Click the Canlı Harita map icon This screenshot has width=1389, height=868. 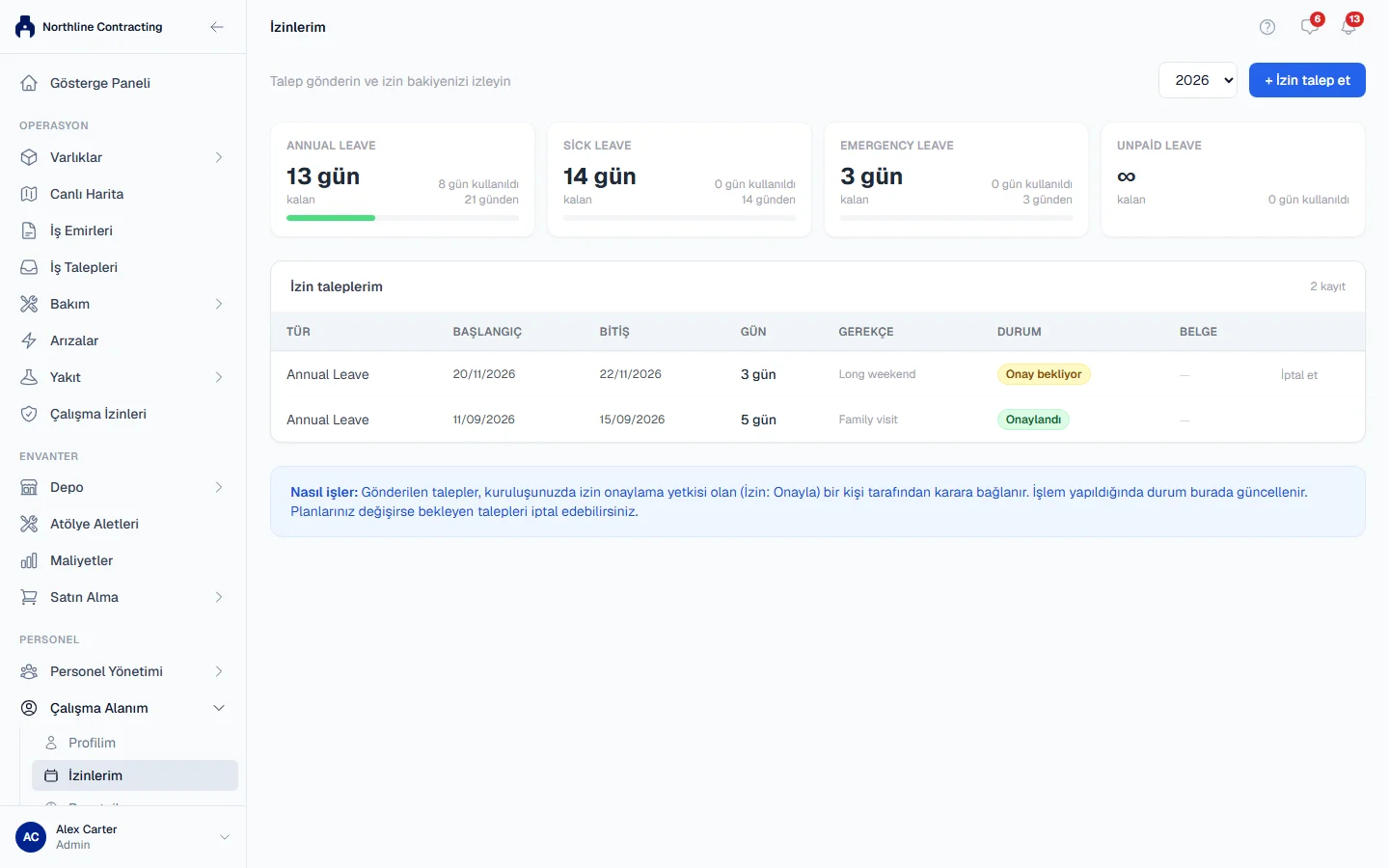(x=29, y=194)
